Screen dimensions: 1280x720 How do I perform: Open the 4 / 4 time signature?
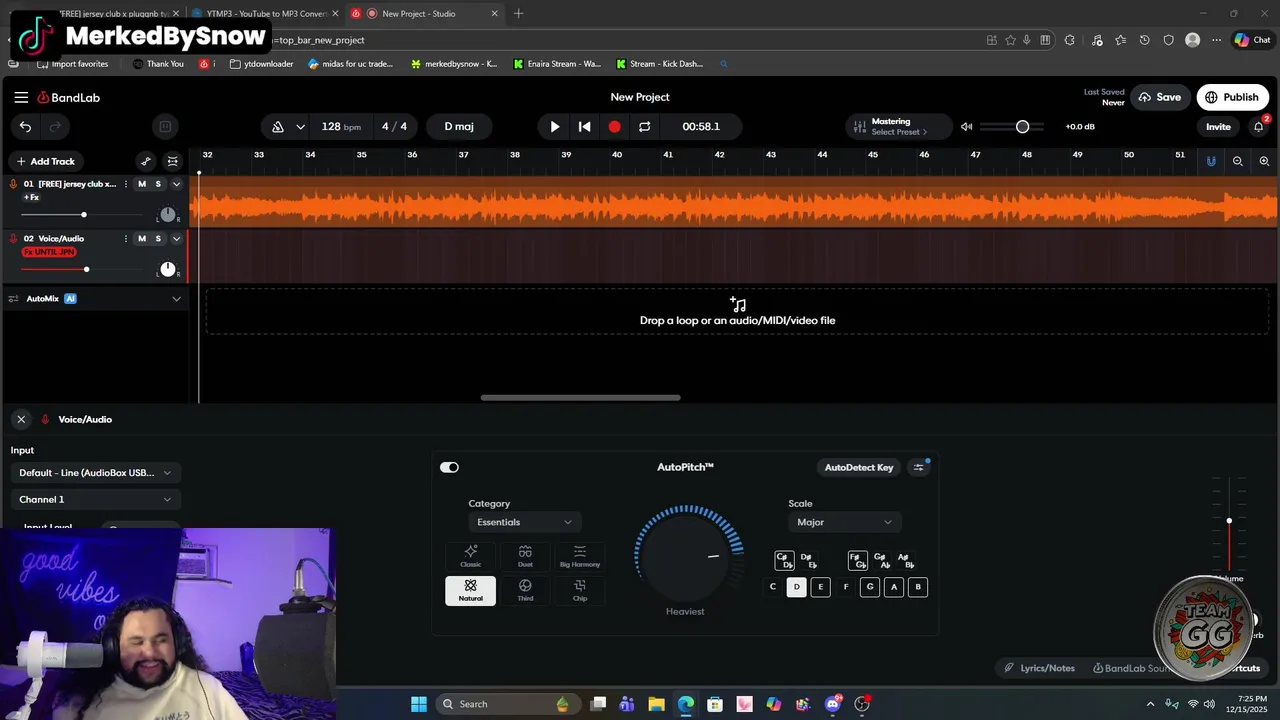[x=394, y=127]
